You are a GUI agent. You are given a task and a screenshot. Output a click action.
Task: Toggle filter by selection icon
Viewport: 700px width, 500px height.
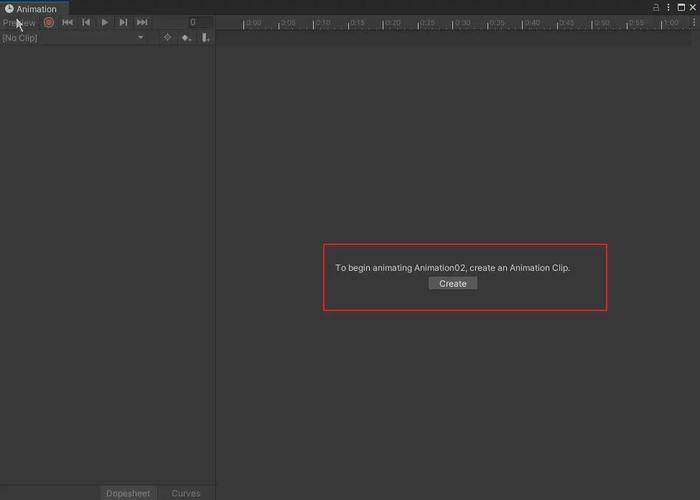(167, 38)
